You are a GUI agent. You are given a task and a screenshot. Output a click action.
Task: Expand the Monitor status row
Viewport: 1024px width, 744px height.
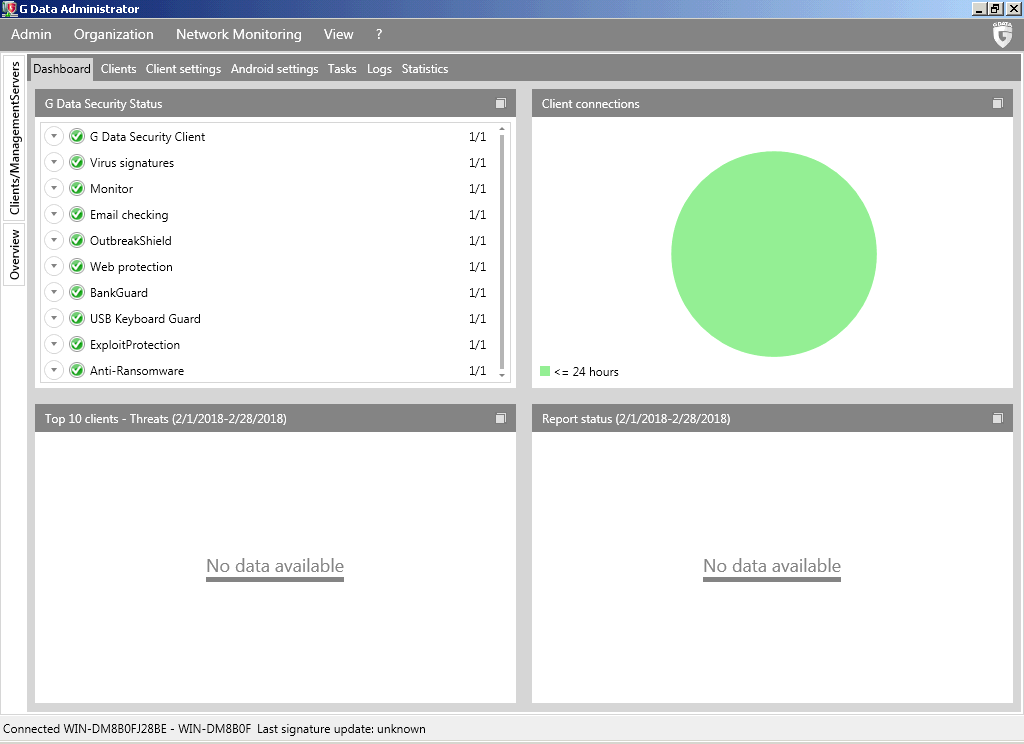tap(54, 189)
